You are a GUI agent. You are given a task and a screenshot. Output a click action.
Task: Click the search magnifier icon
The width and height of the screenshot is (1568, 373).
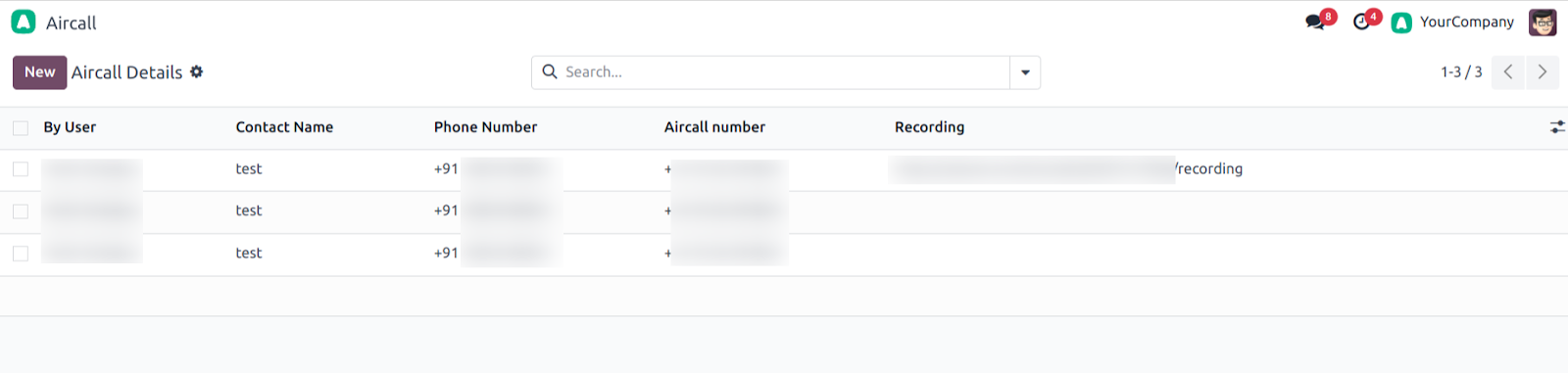pyautogui.click(x=550, y=71)
